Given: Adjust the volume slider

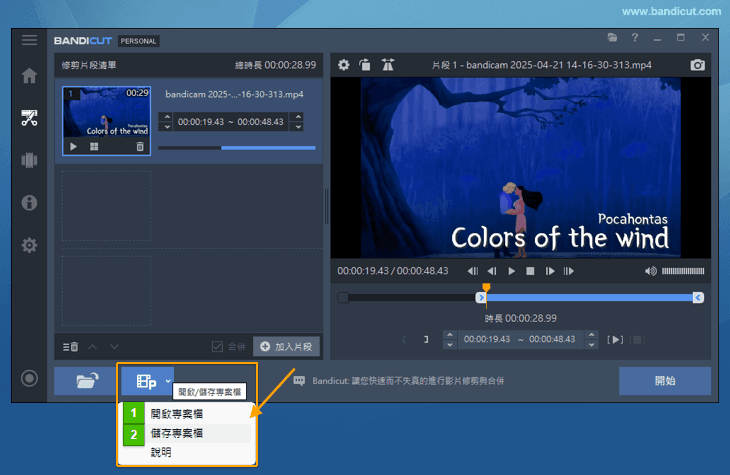Looking at the screenshot, I should (x=683, y=271).
